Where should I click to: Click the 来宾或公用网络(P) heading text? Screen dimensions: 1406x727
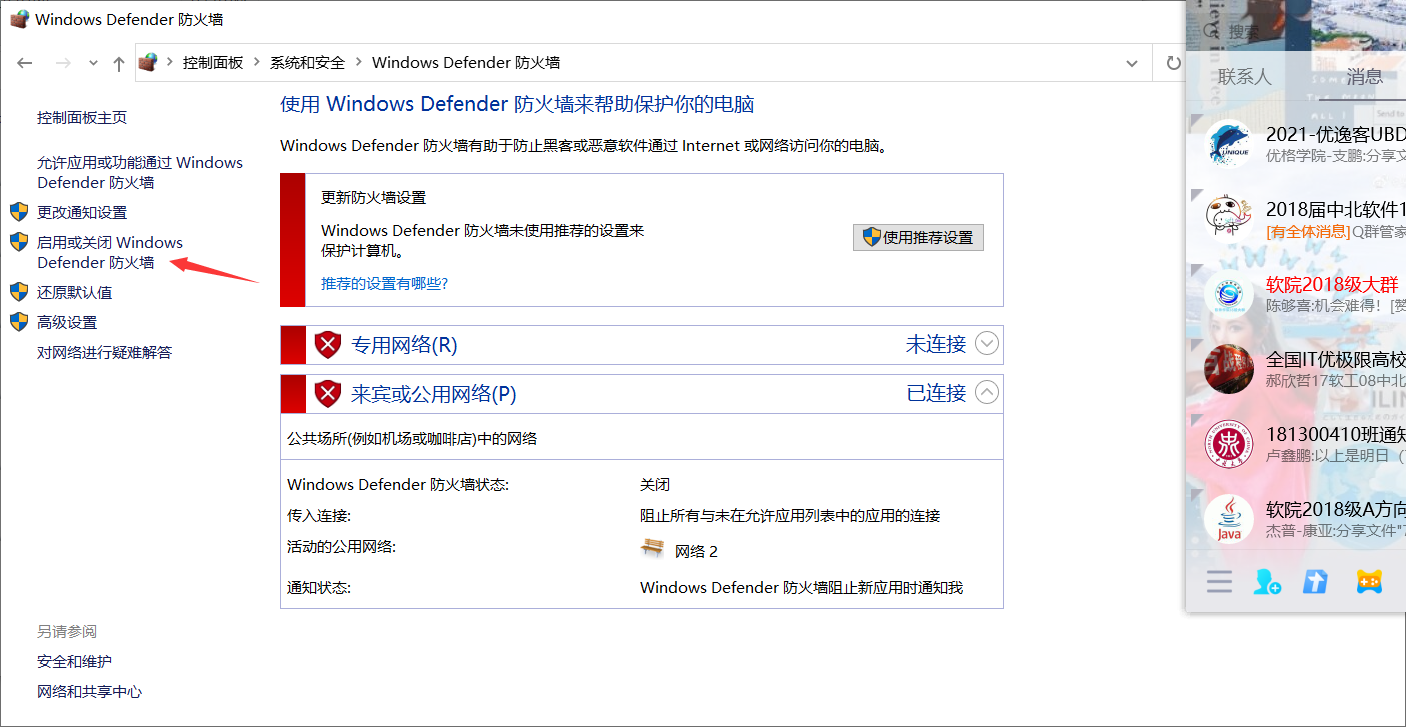pos(434,393)
